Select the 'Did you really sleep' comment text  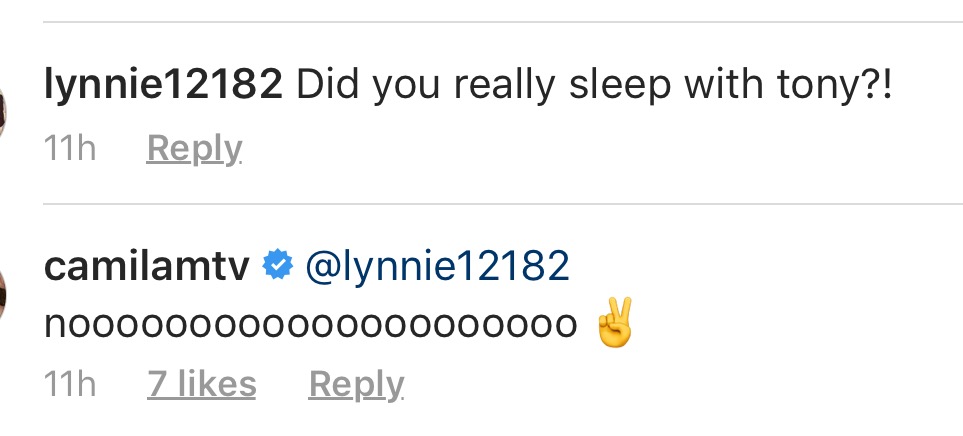click(594, 86)
